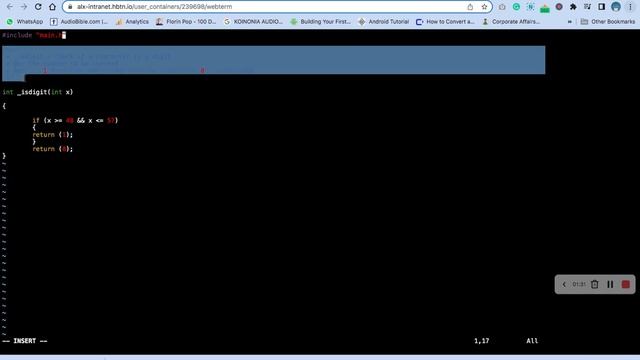
Task: Expand the hidden bookmarks overflow chevron
Action: (570, 22)
